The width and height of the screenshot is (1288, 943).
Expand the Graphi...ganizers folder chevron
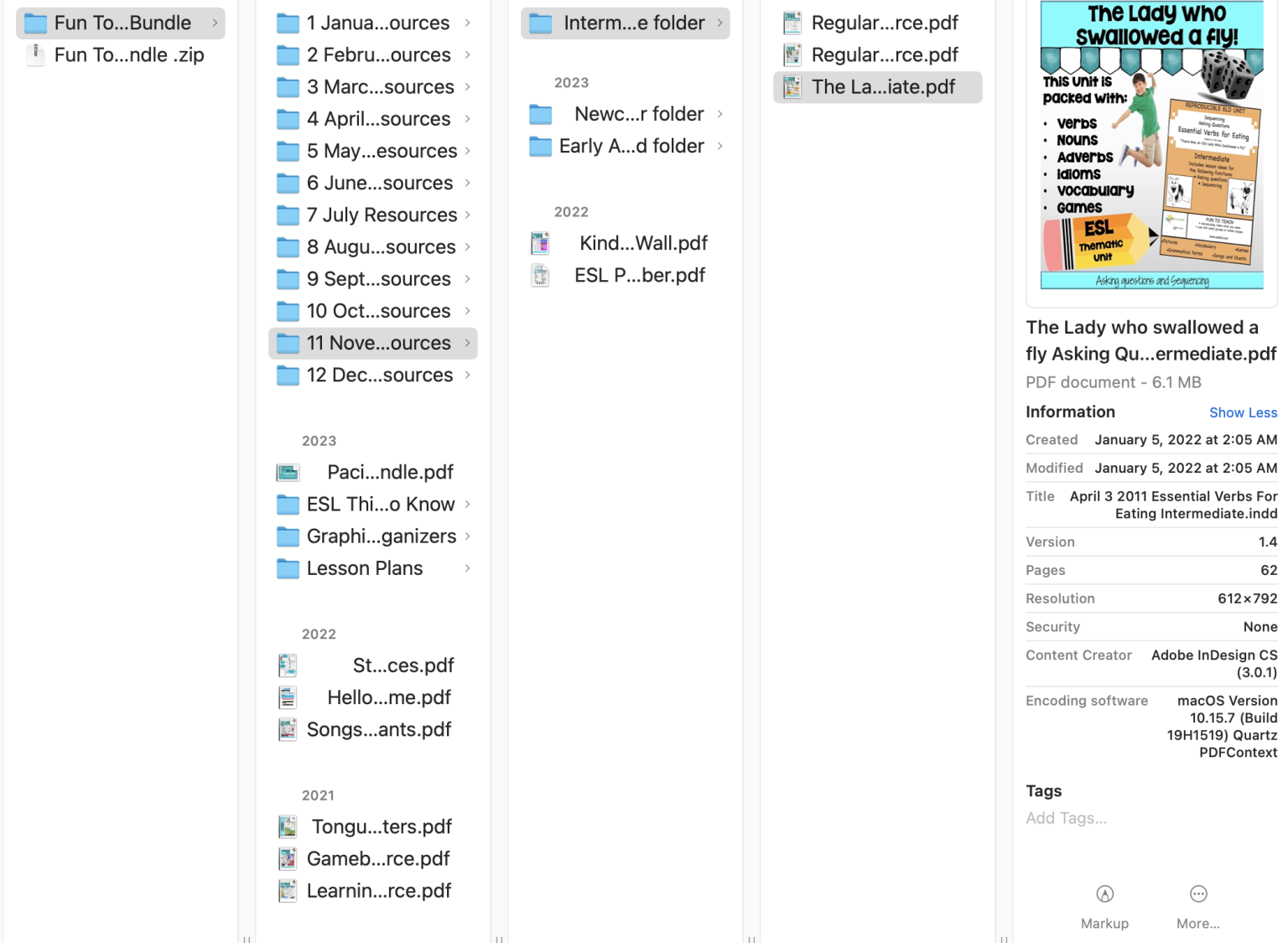coord(468,536)
